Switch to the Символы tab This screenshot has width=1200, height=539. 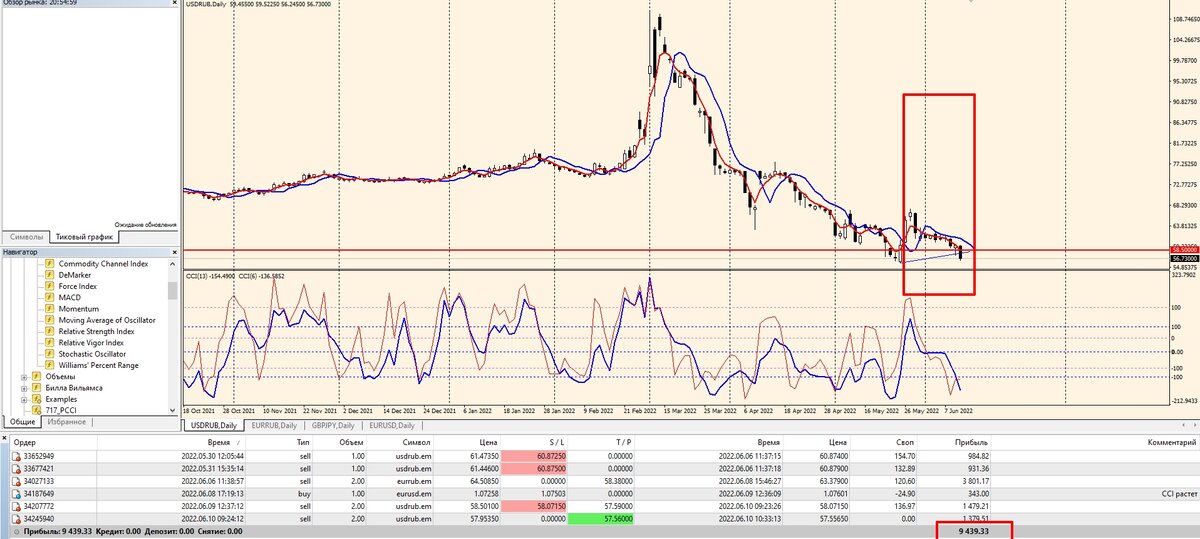tap(27, 236)
